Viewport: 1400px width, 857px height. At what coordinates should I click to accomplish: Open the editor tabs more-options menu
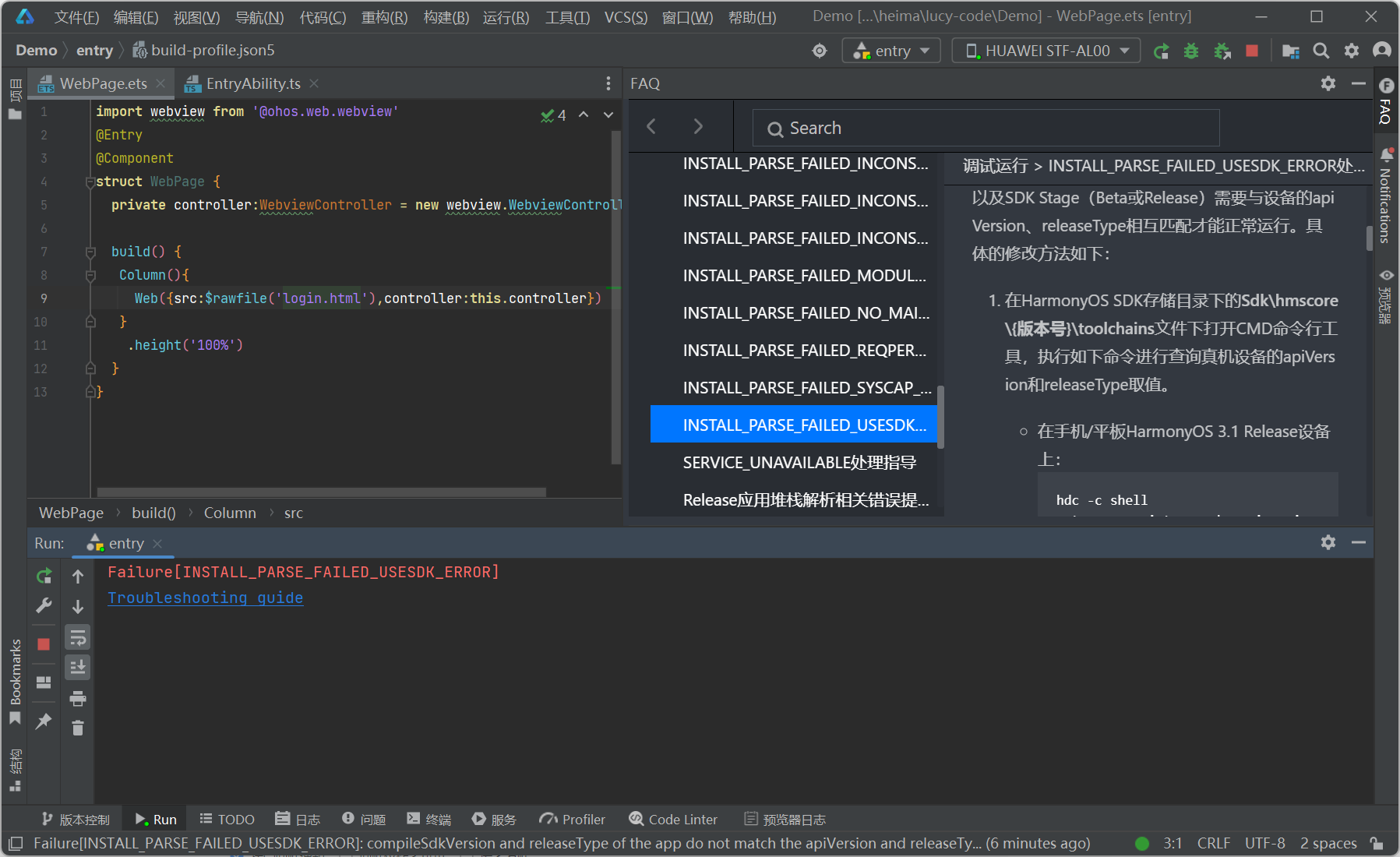[x=608, y=83]
